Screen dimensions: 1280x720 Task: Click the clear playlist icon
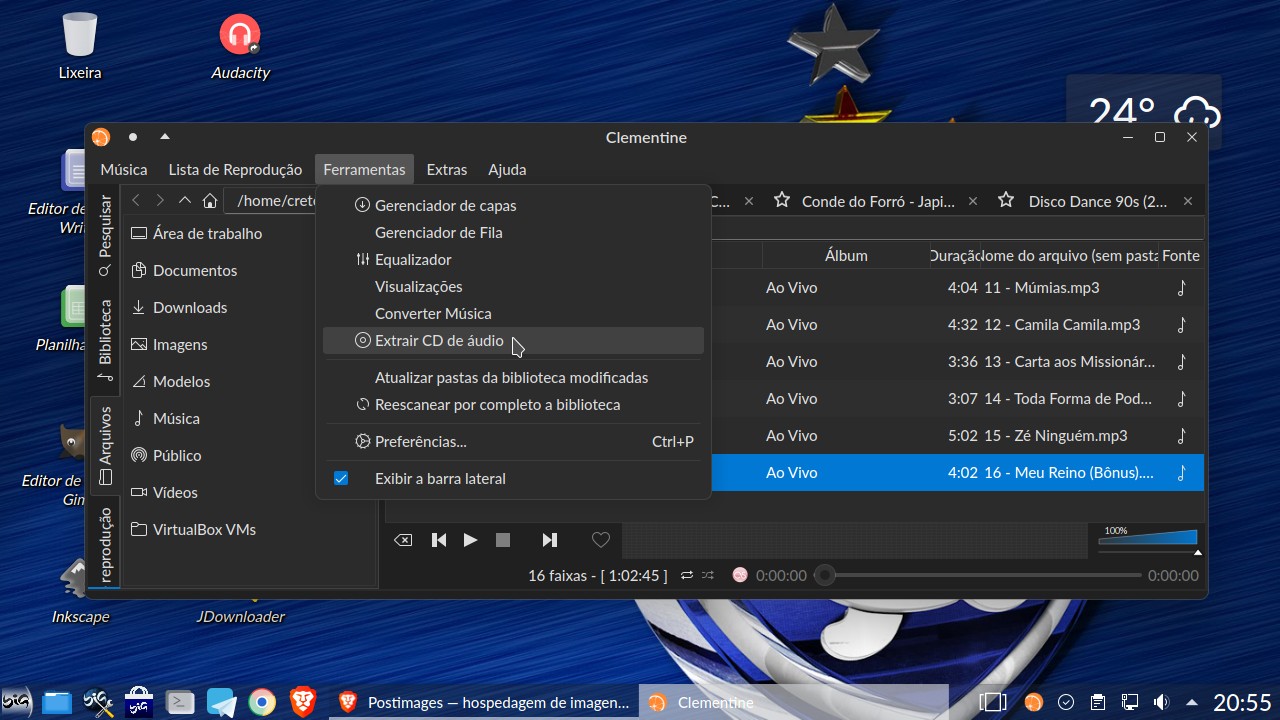click(403, 540)
